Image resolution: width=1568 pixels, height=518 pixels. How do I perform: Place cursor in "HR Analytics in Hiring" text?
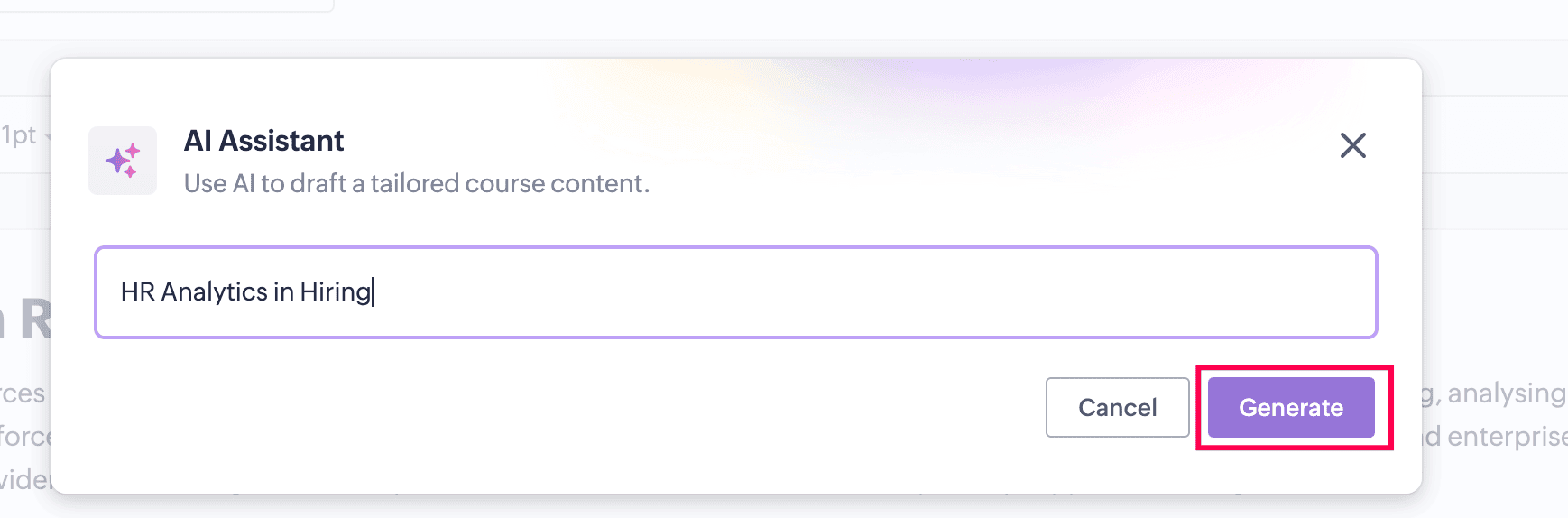(245, 292)
